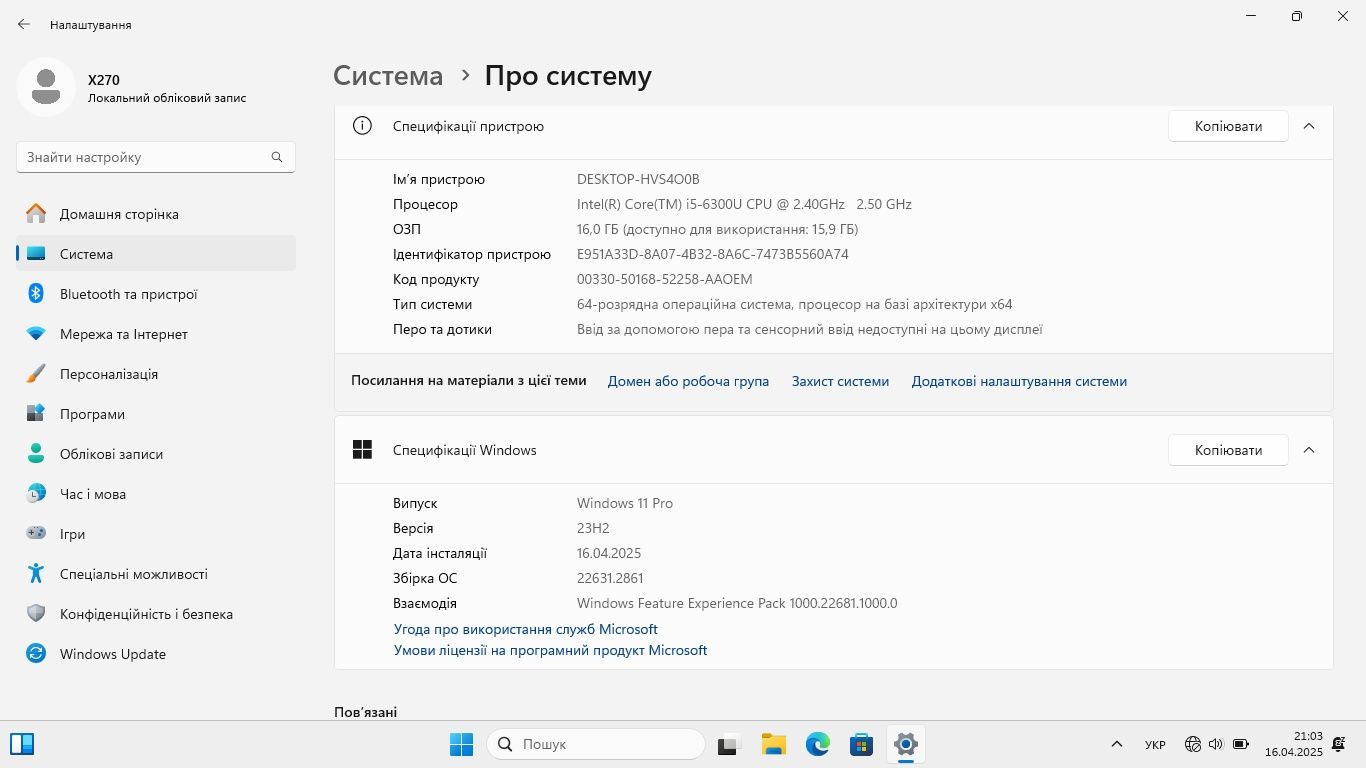Open the clock showing 21:03 16.04.2025

point(1294,744)
